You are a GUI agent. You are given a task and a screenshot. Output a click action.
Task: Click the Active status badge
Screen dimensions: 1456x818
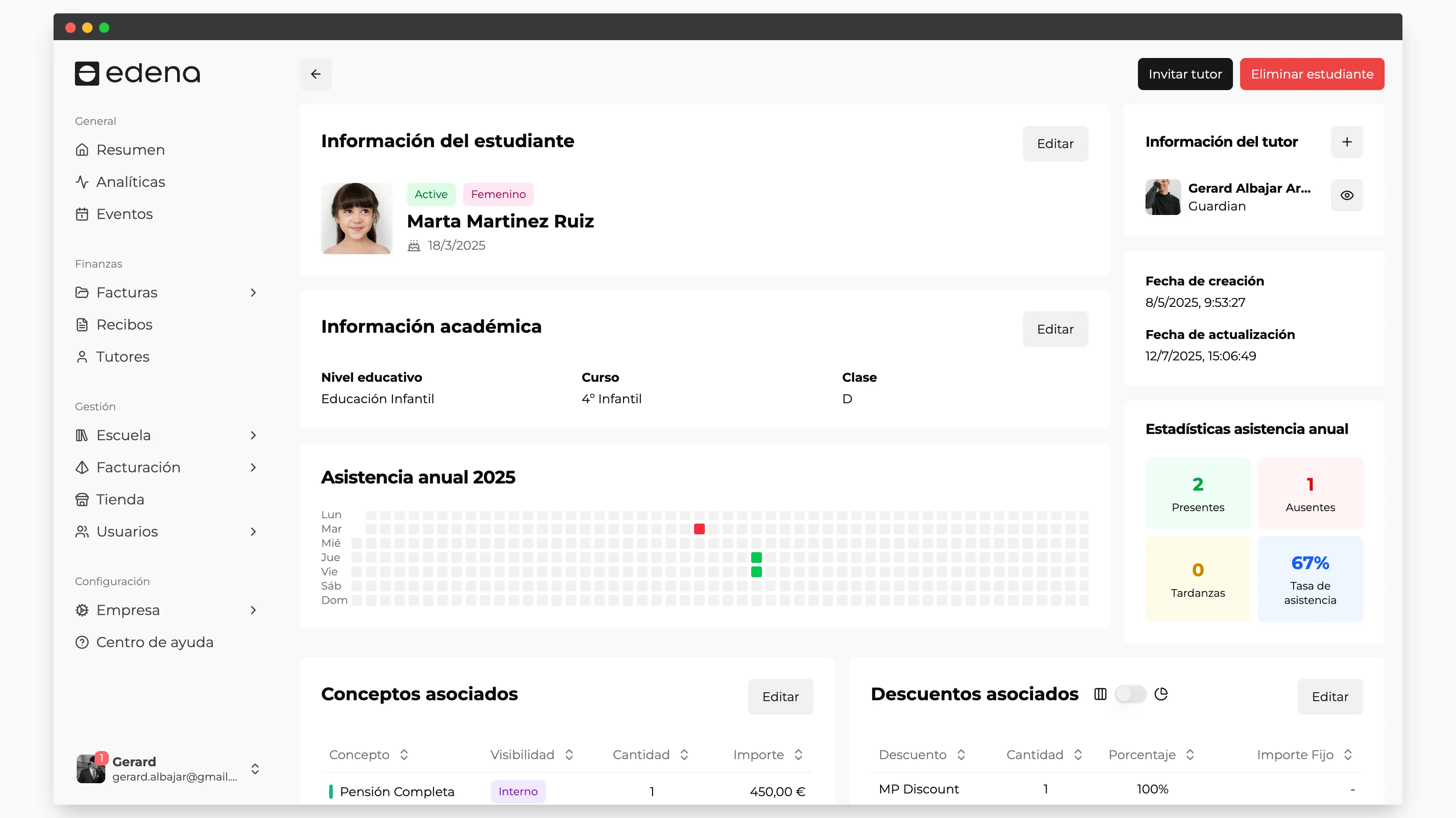[431, 194]
